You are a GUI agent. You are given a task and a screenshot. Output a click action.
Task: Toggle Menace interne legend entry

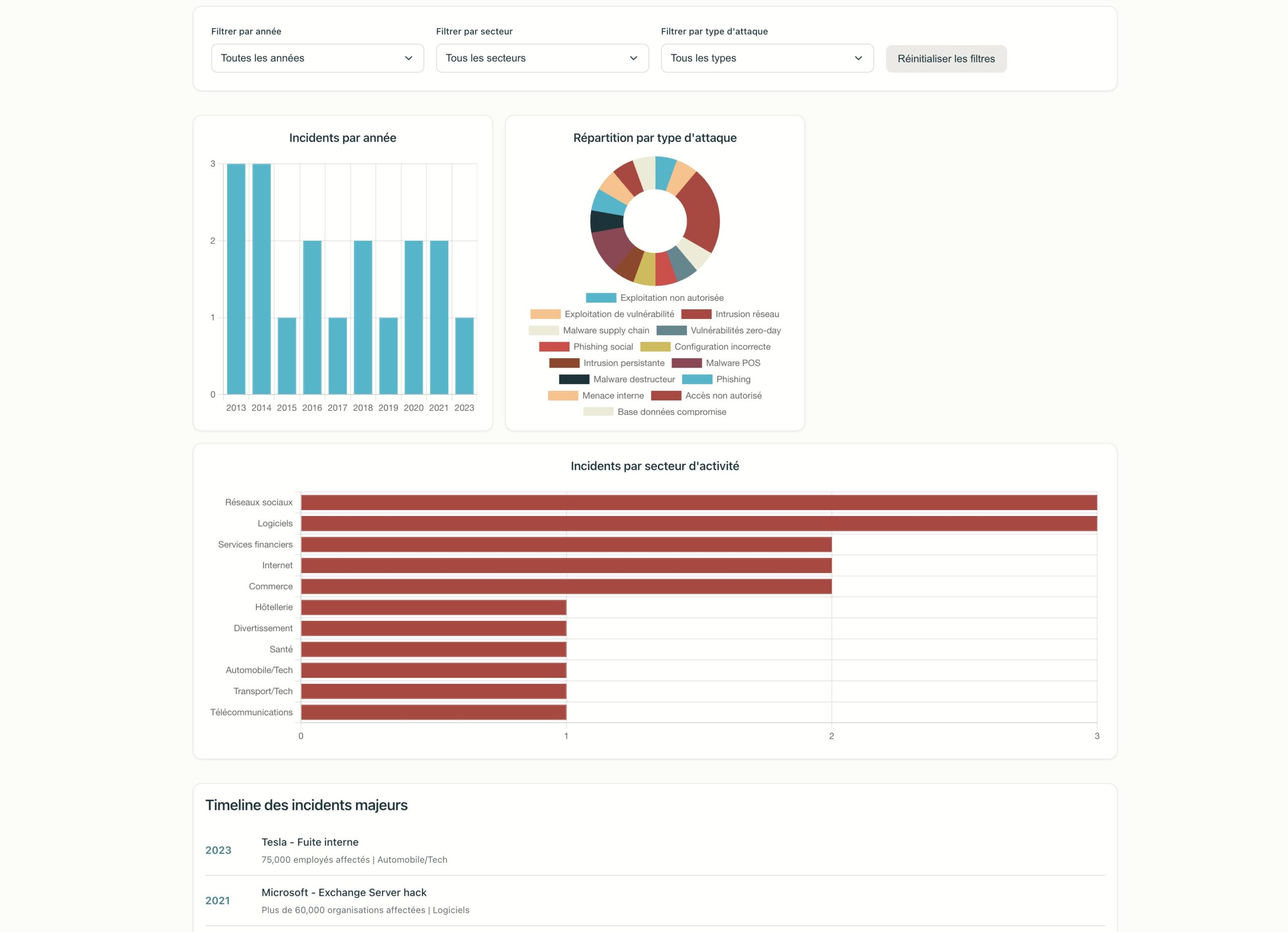[596, 396]
